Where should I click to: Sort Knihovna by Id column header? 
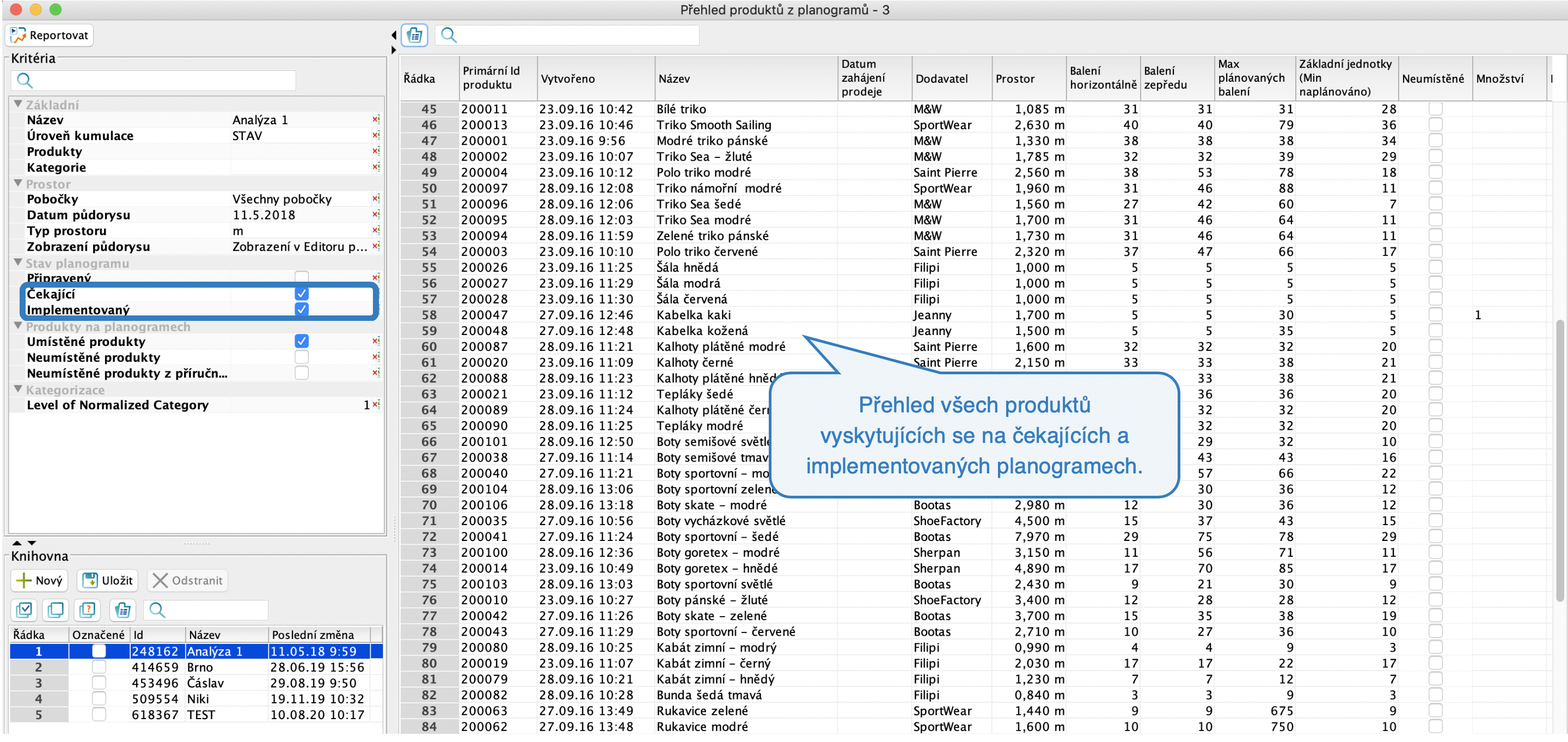(158, 635)
